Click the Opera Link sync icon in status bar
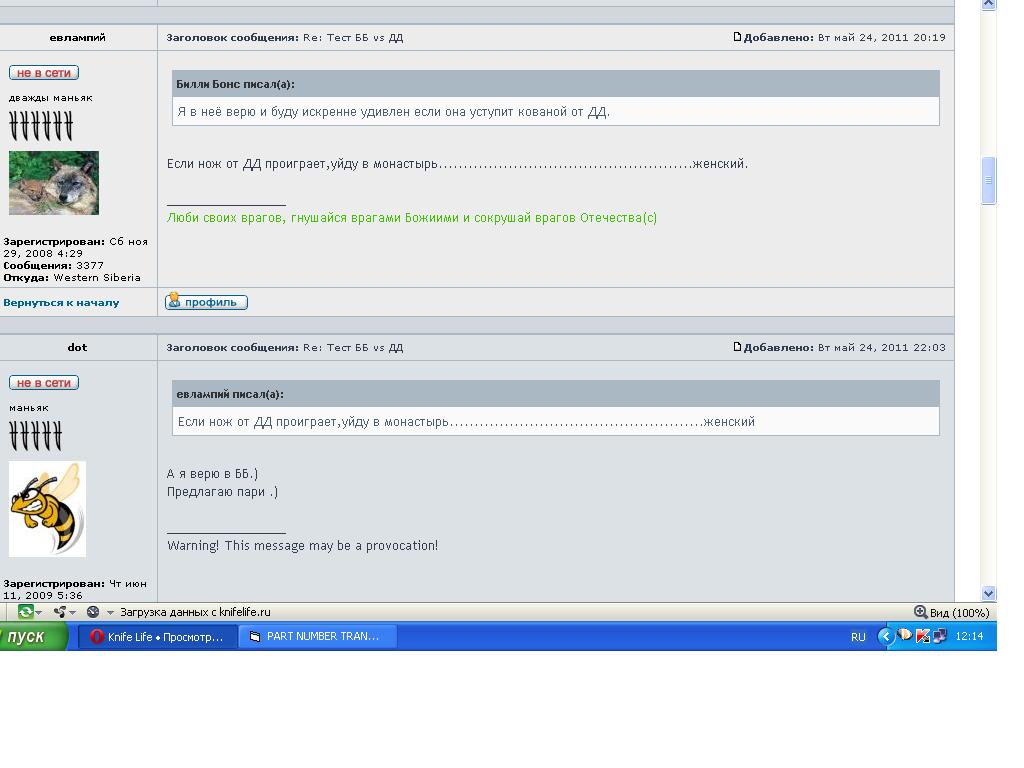1024x768 pixels. [x=25, y=612]
